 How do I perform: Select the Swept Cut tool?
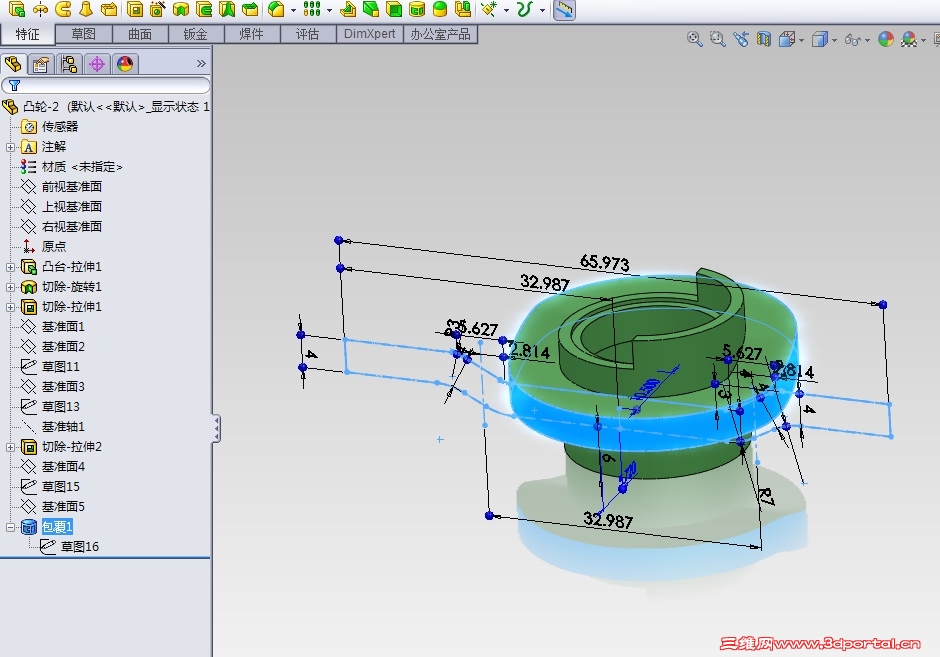point(204,8)
